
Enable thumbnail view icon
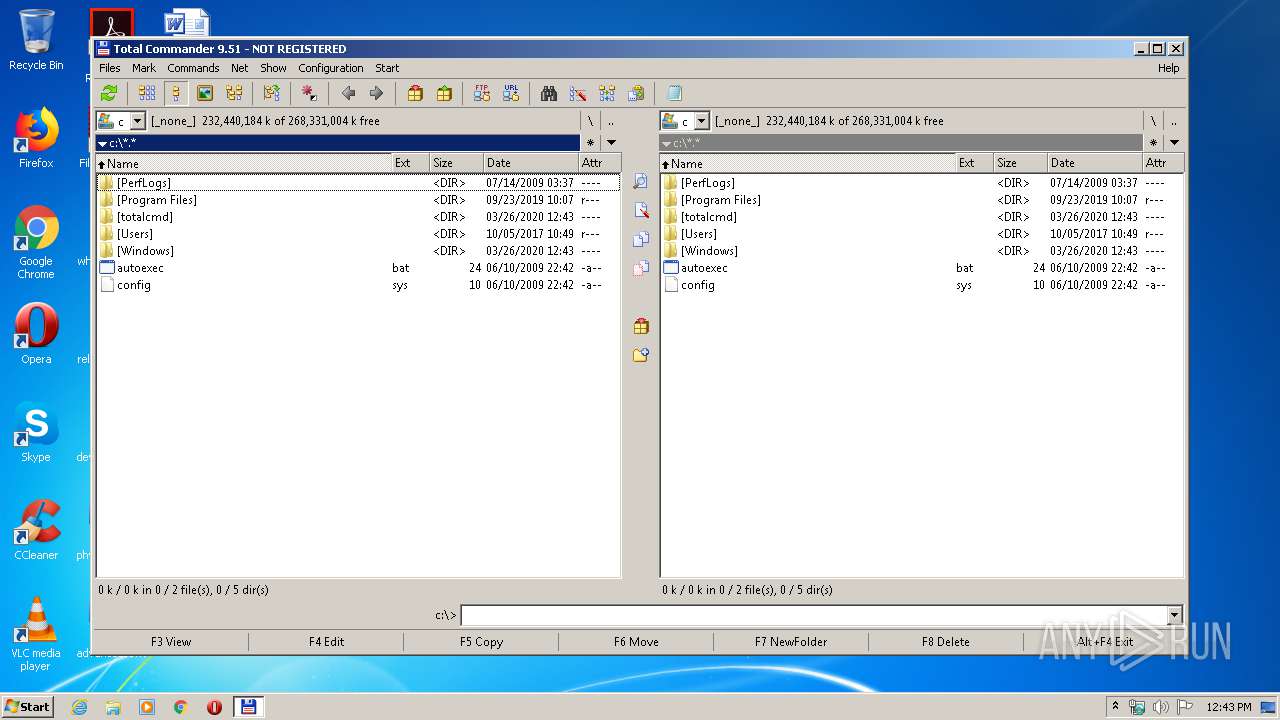(x=205, y=93)
